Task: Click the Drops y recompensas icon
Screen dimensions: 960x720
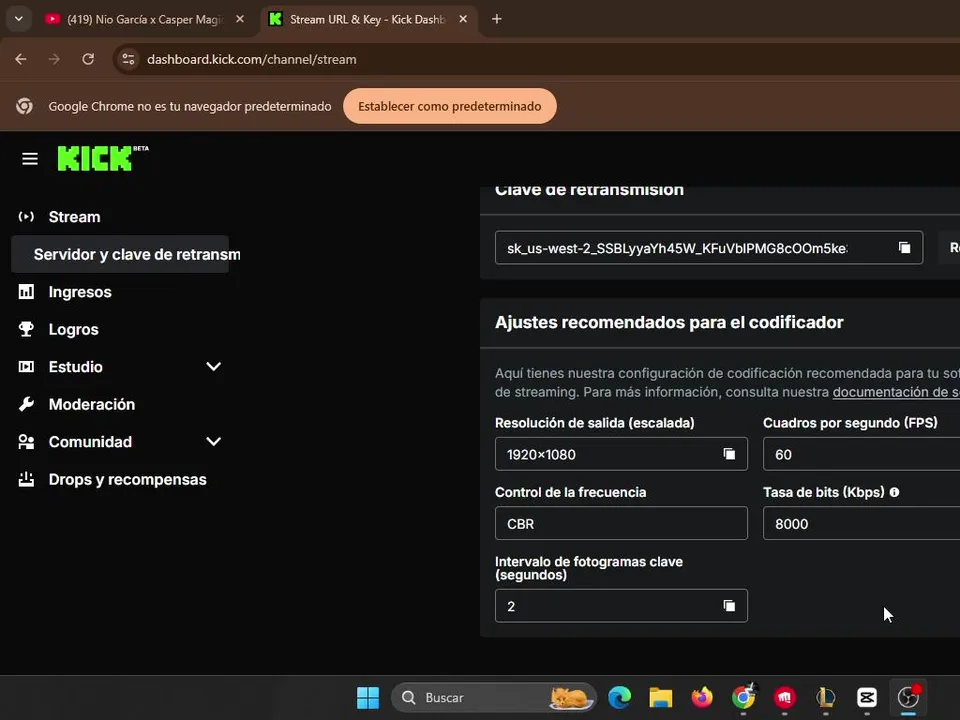Action: (x=26, y=479)
